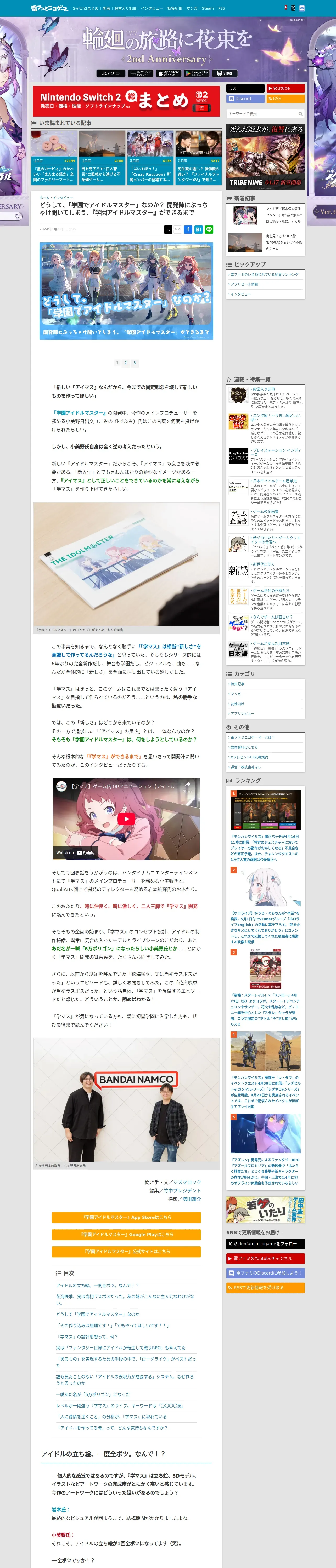This screenshot has height=1568, width=336.
Task: Open 電ファミのいま読まれている記事ランキング link
Action: point(265,274)
